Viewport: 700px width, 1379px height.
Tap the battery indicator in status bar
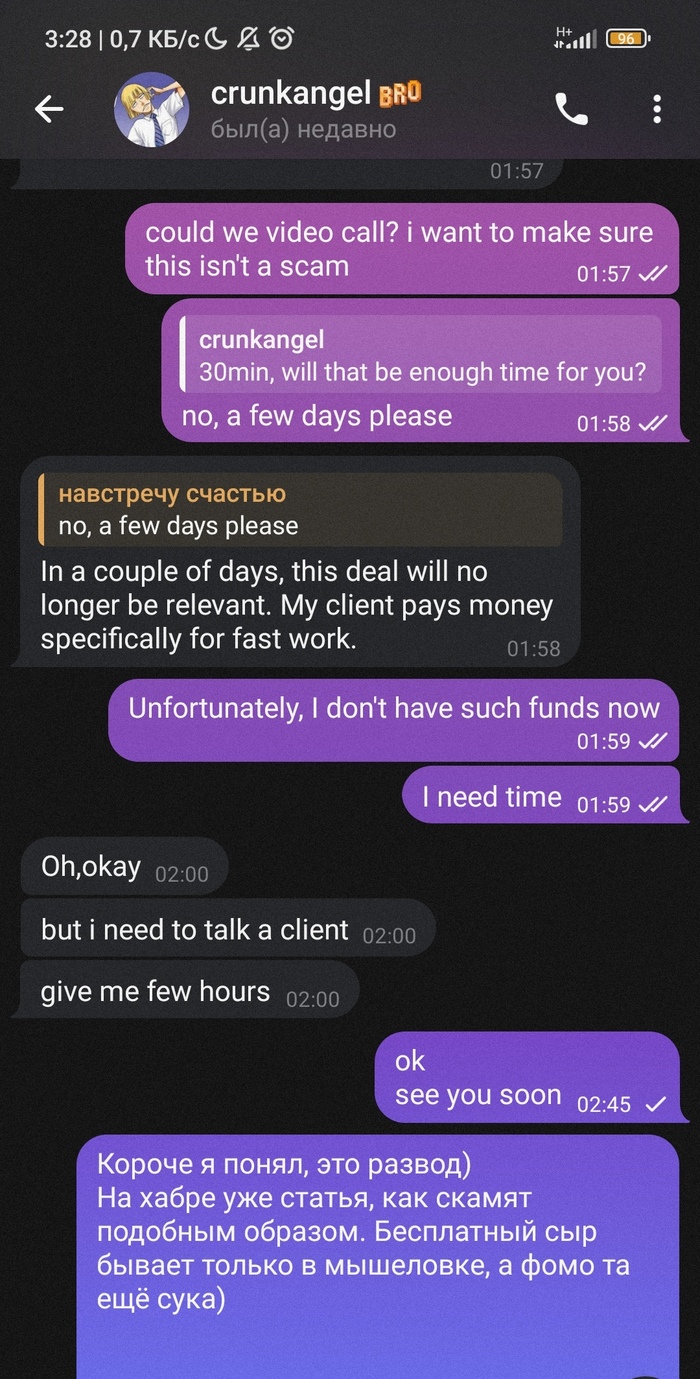click(x=628, y=39)
